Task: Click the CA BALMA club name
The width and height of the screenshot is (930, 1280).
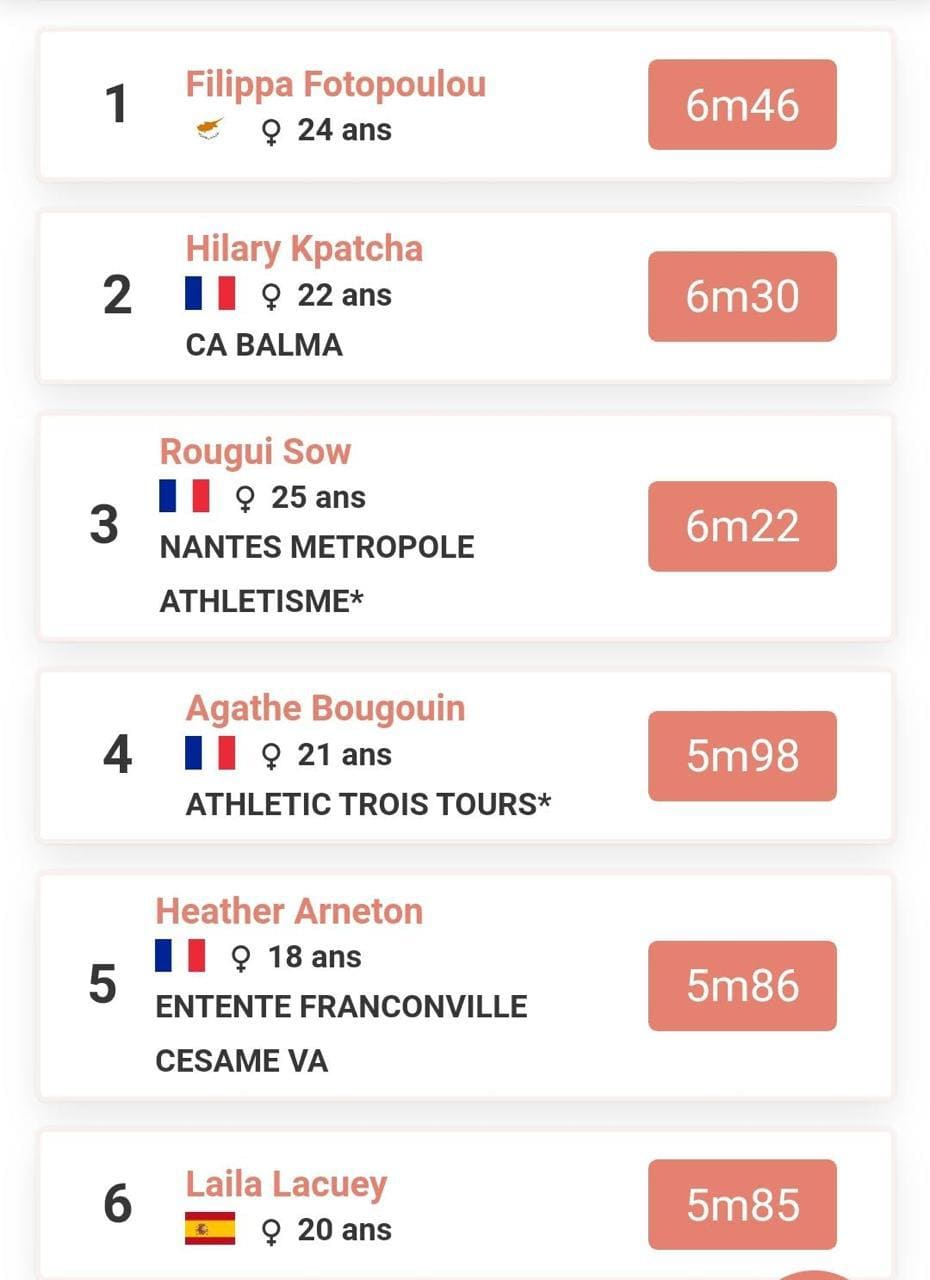Action: 264,345
